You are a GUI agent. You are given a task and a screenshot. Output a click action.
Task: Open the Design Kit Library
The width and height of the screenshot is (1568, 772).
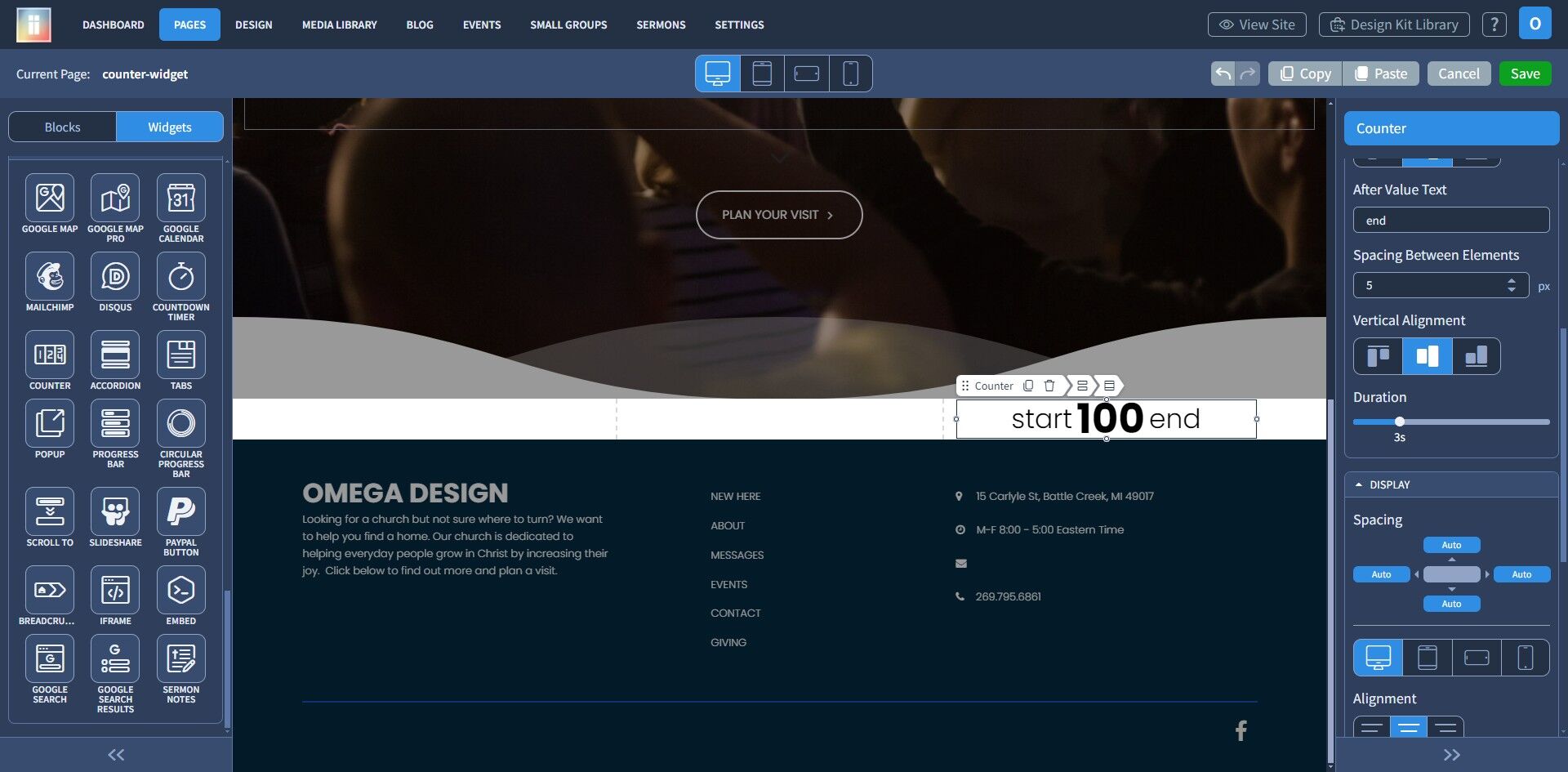tap(1394, 25)
